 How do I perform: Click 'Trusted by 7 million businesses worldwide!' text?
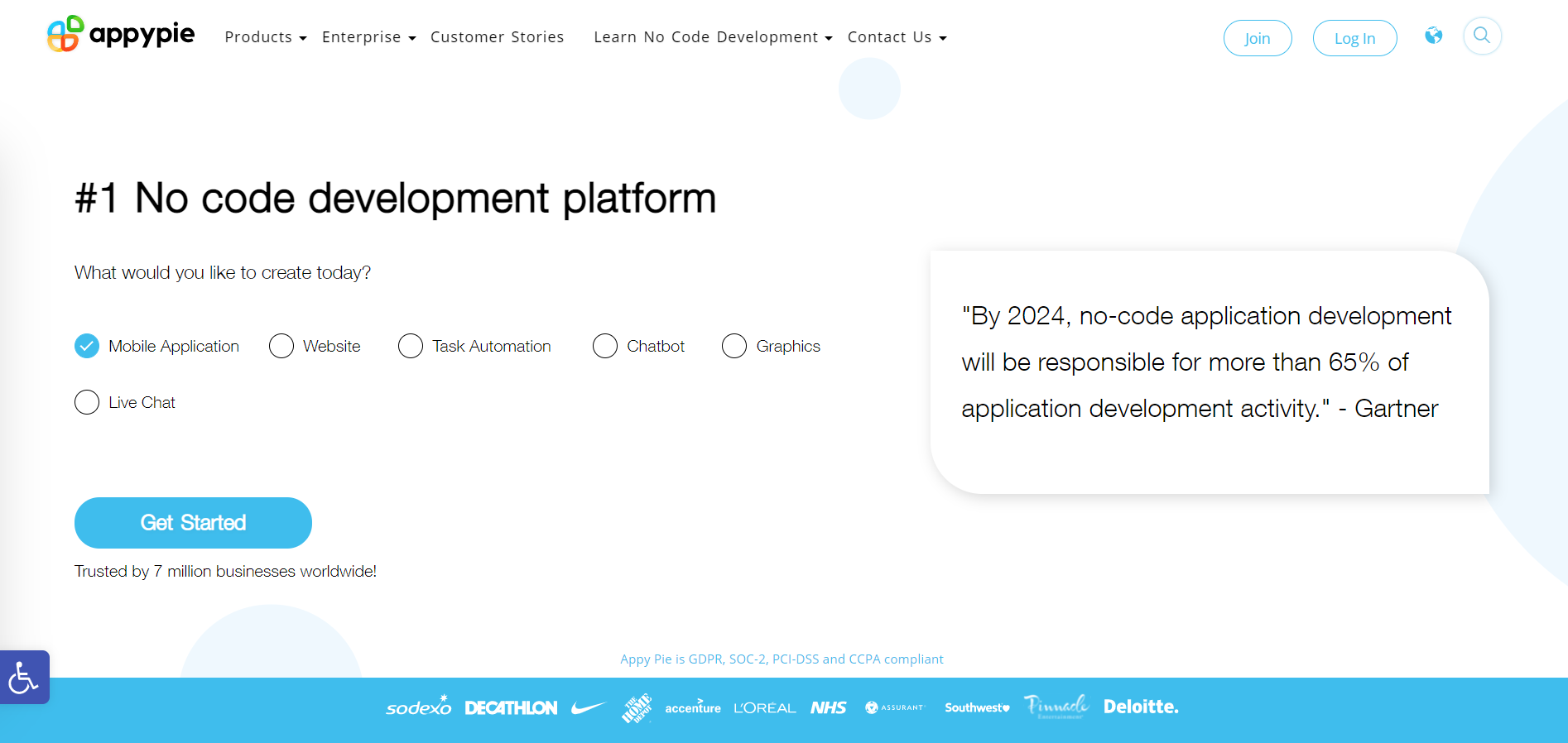click(225, 572)
